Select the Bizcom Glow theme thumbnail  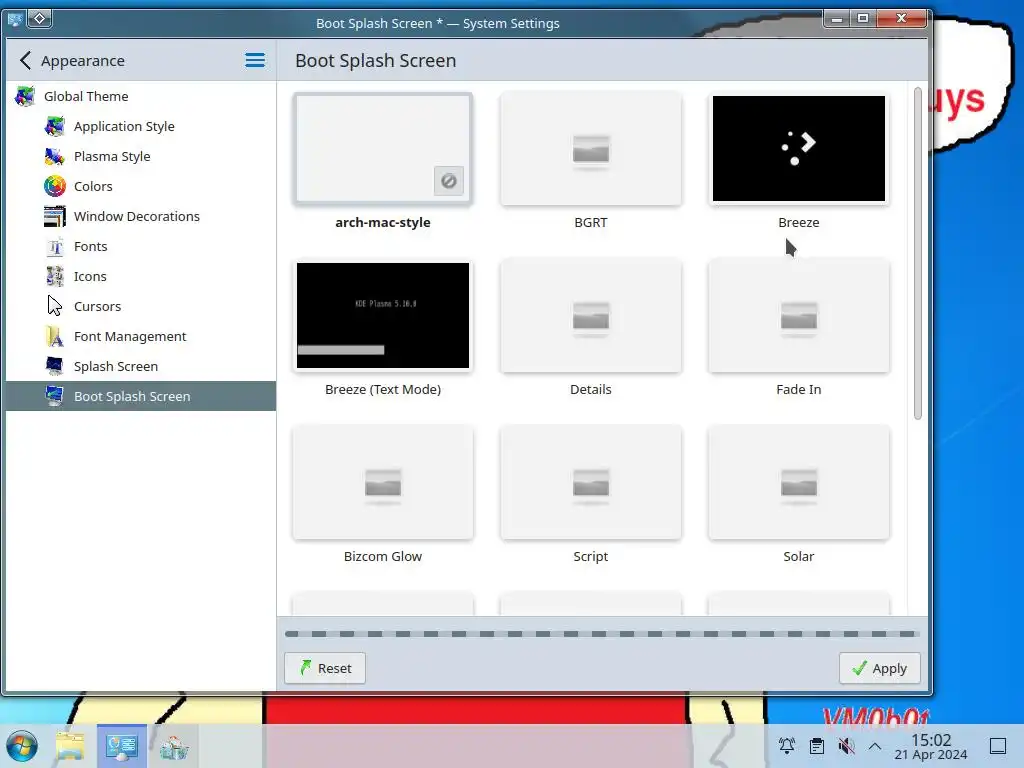point(383,483)
